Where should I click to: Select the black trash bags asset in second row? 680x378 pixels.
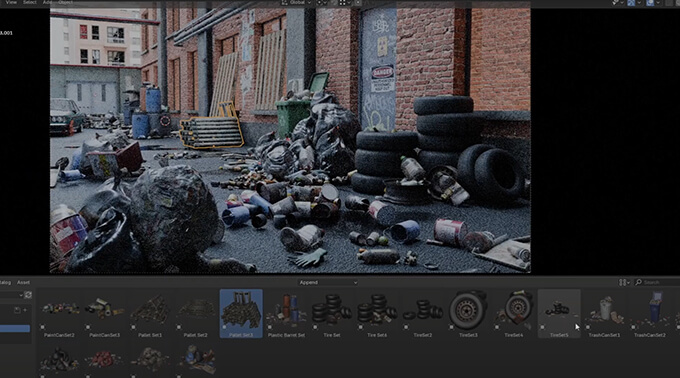pyautogui.click(x=59, y=360)
